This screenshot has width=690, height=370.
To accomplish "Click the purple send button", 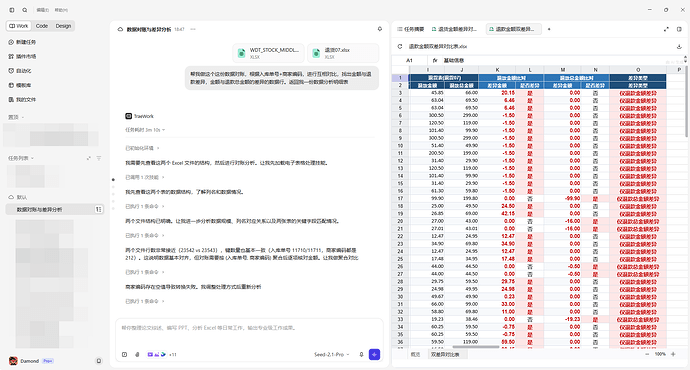I will 374,354.
